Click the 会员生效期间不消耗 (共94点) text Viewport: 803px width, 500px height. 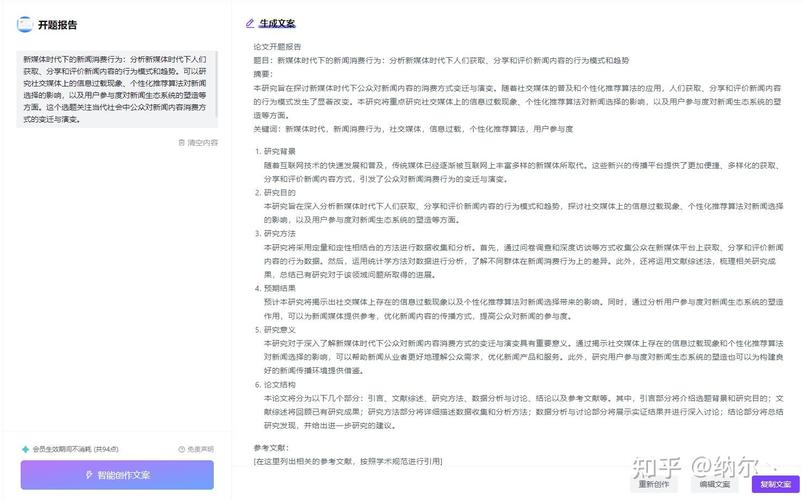pos(75,449)
